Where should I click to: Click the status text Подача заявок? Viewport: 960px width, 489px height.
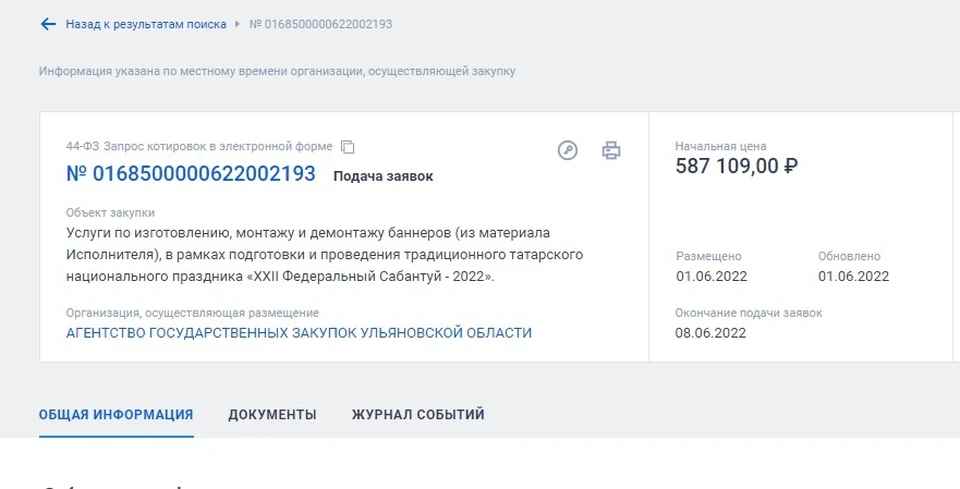pos(383,176)
